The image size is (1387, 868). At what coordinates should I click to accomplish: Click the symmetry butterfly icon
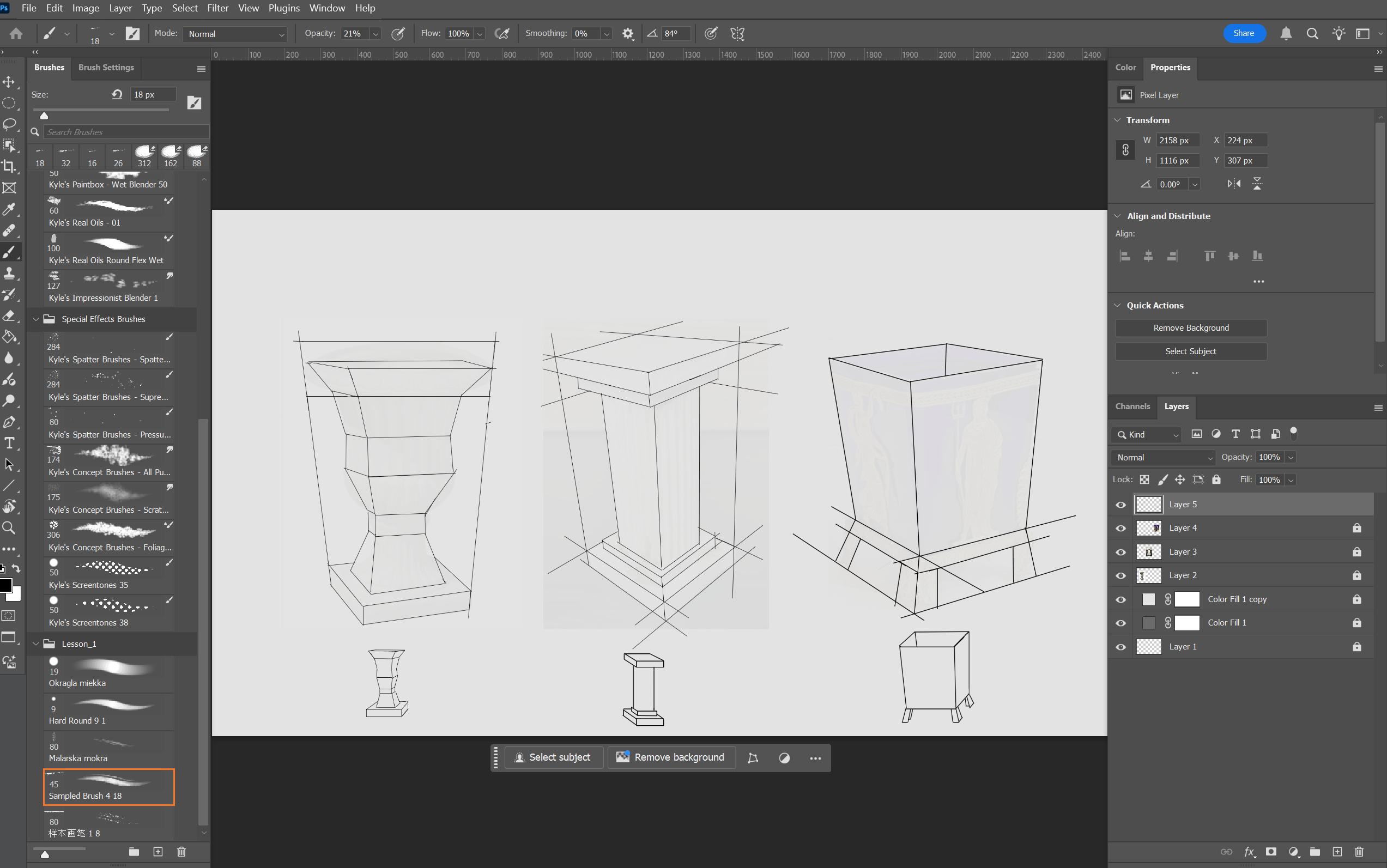tap(737, 34)
